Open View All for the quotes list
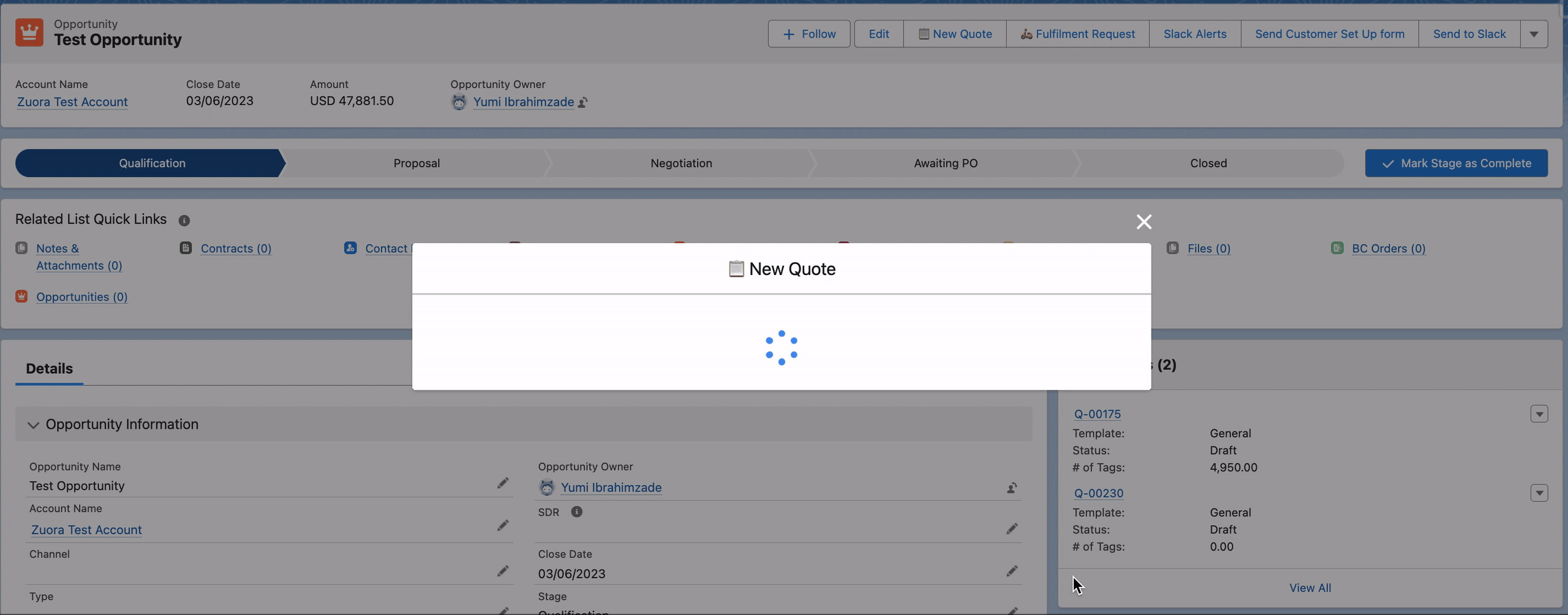Screen dimensions: 1568x615 [x=1310, y=587]
